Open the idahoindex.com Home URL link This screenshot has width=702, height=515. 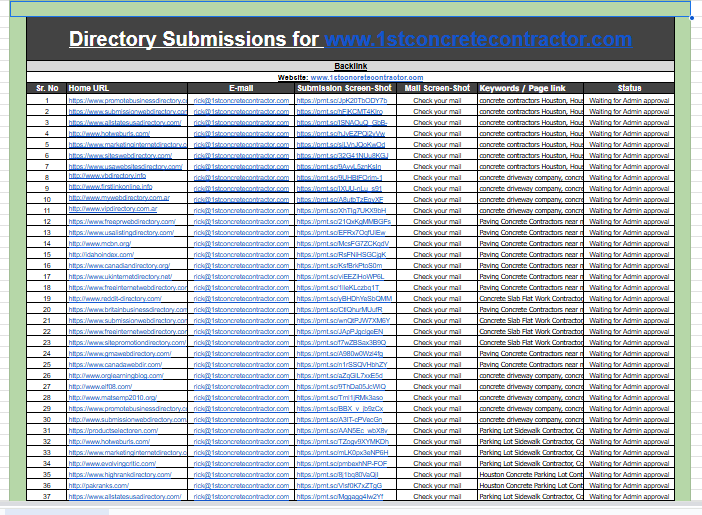101,254
